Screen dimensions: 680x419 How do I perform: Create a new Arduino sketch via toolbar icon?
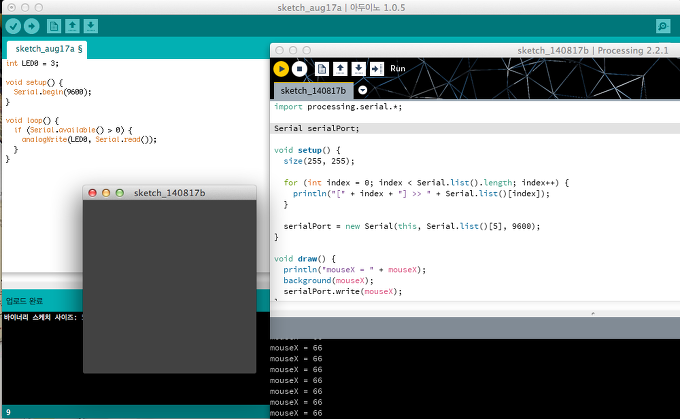54,26
